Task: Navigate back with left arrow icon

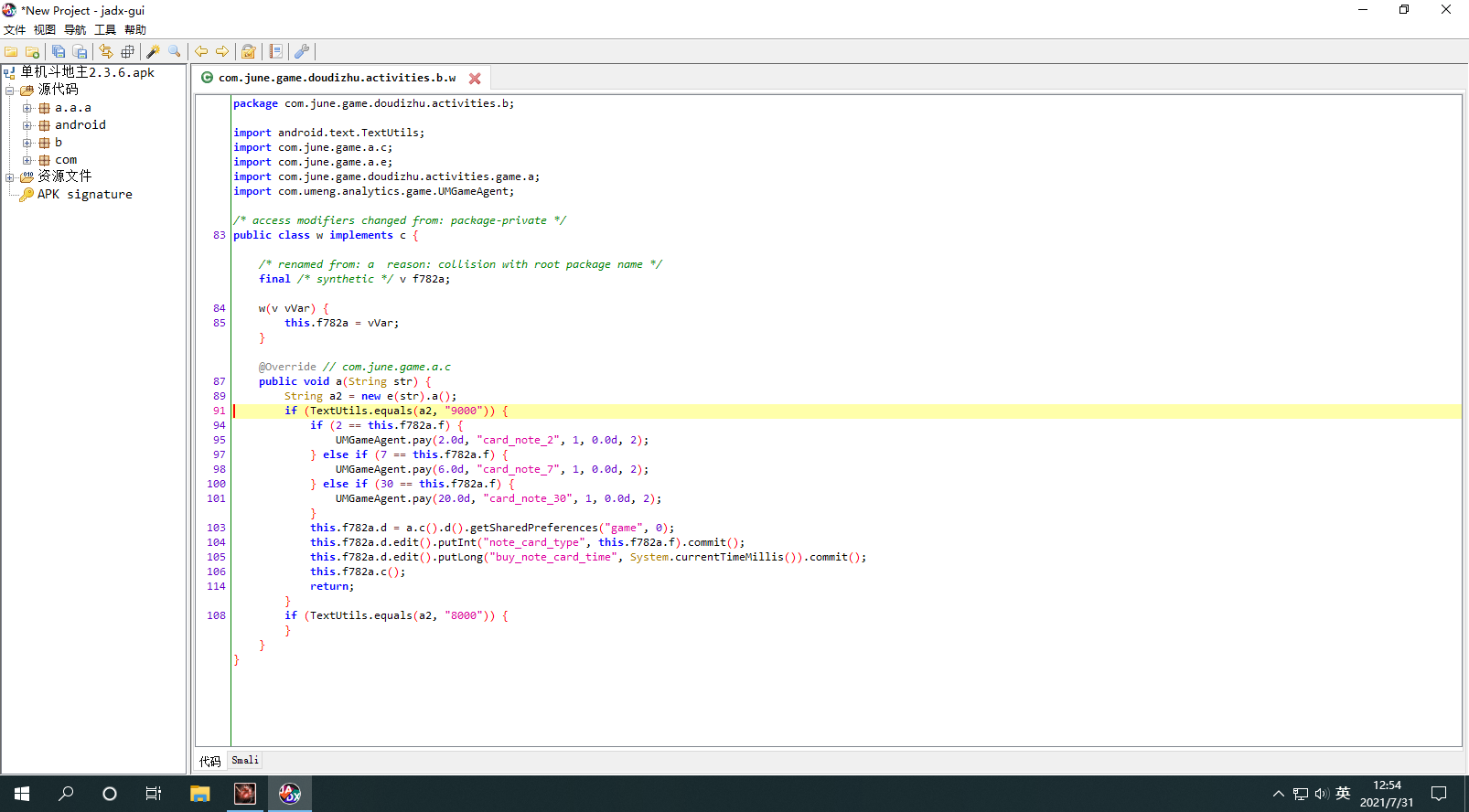Action: pyautogui.click(x=201, y=51)
